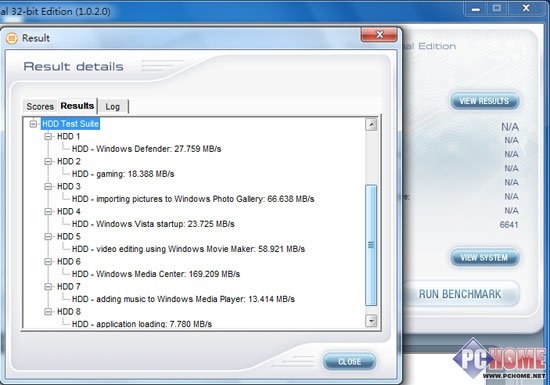Screen dimensions: 550x385
Task: Select the Results tab
Action: tap(77, 106)
